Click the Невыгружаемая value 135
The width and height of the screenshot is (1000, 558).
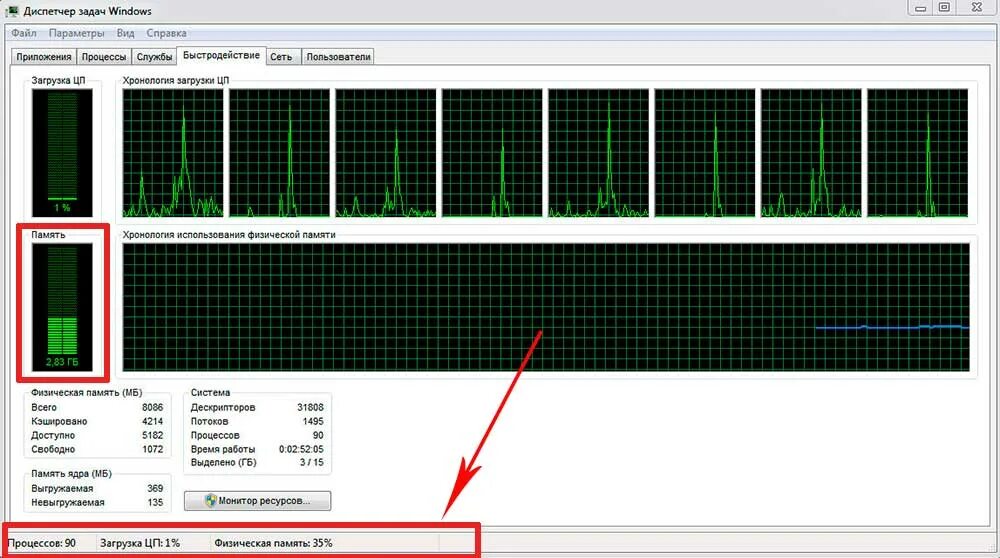(x=155, y=502)
